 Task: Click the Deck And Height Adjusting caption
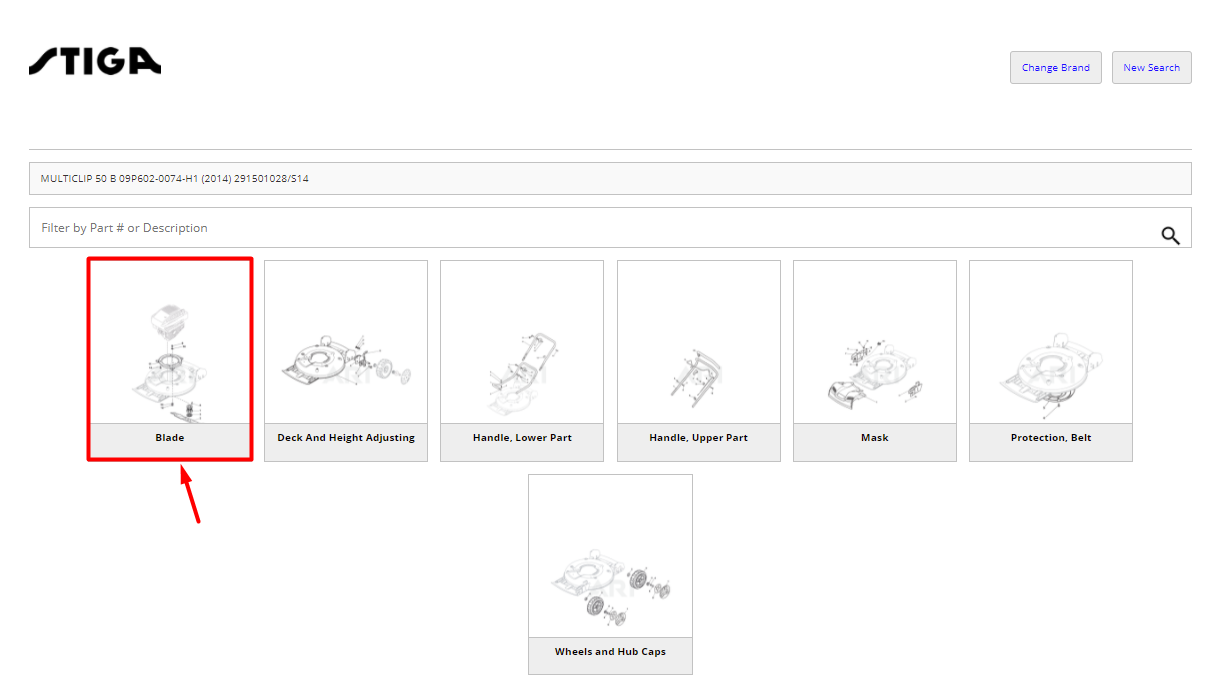pyautogui.click(x=346, y=438)
